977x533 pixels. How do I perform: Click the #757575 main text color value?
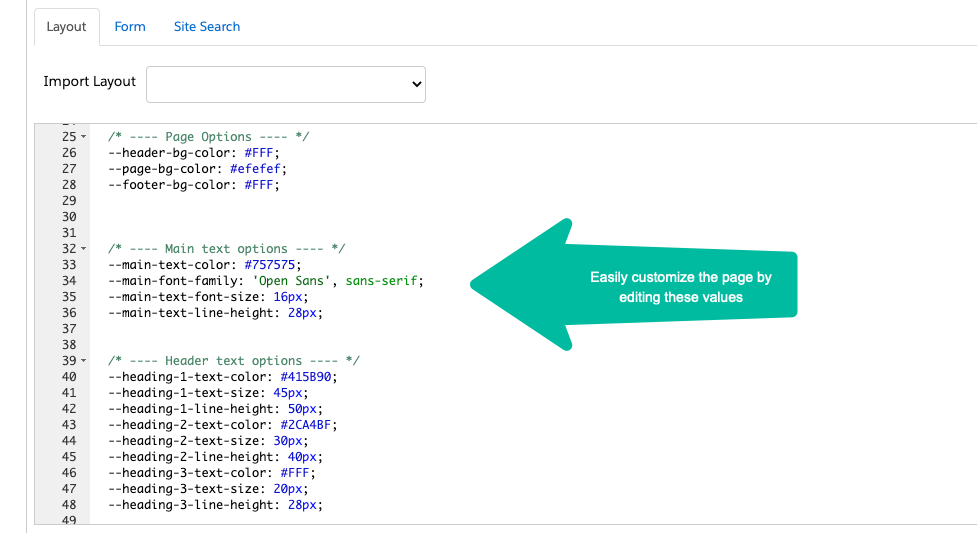(272, 265)
